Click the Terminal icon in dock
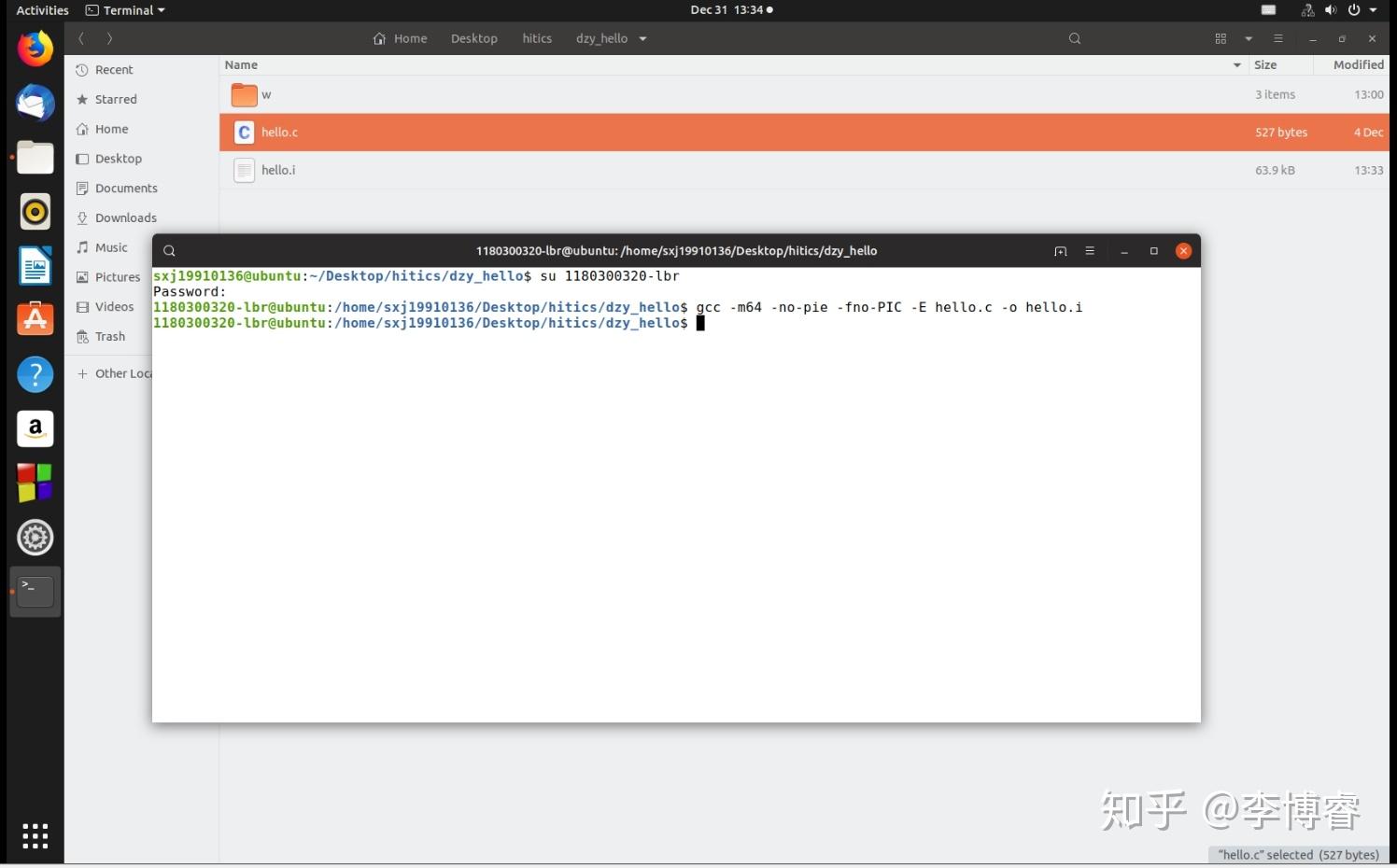1397x868 pixels. (35, 592)
